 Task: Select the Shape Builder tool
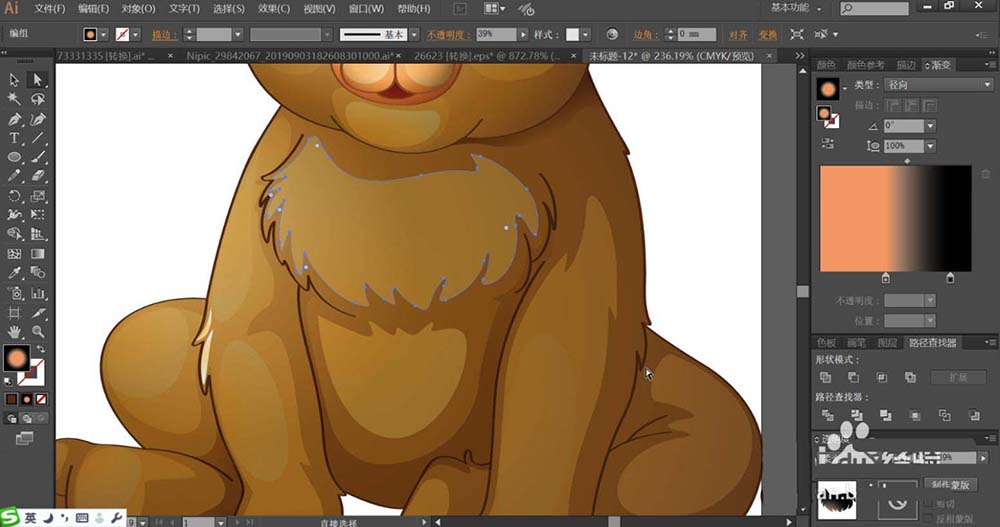14,234
